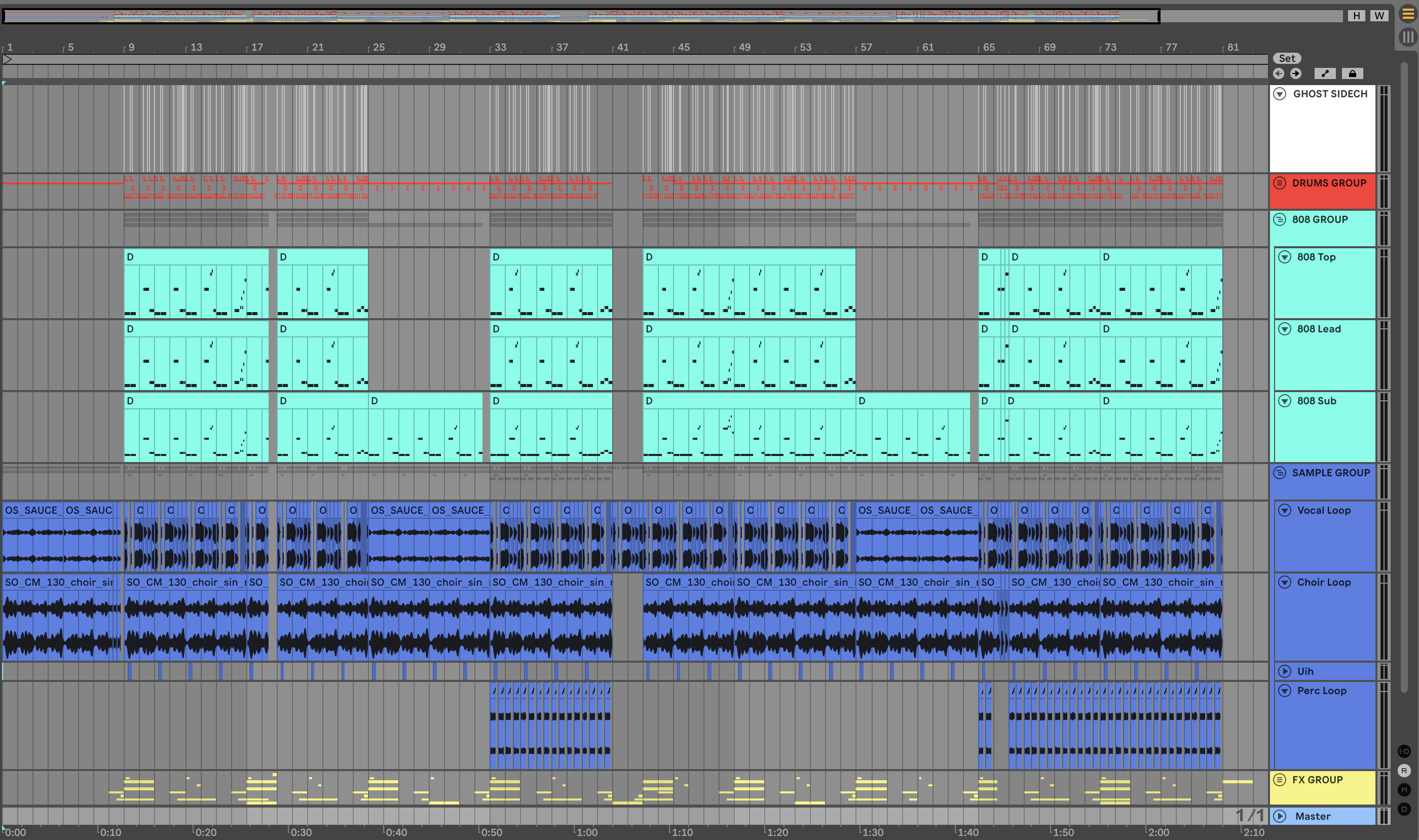Jump to previous locator arrow
Viewport: 1419px width, 840px height.
click(x=1279, y=73)
